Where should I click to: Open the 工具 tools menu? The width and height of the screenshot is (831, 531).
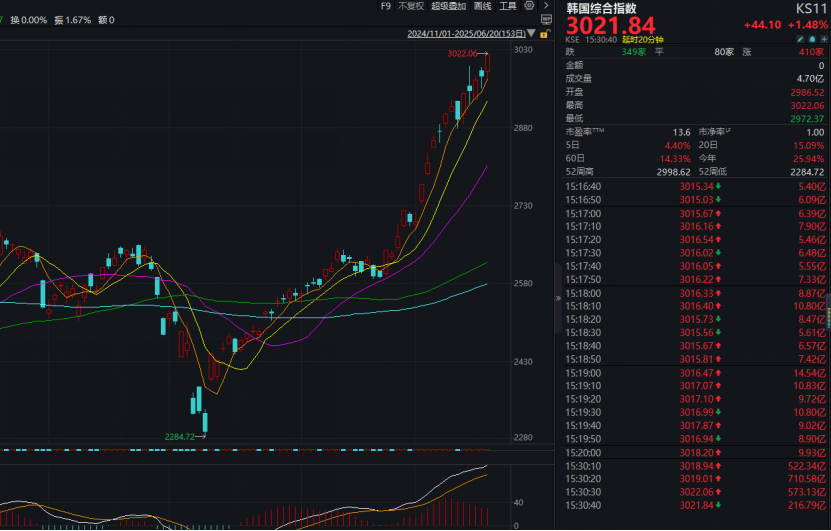point(508,6)
